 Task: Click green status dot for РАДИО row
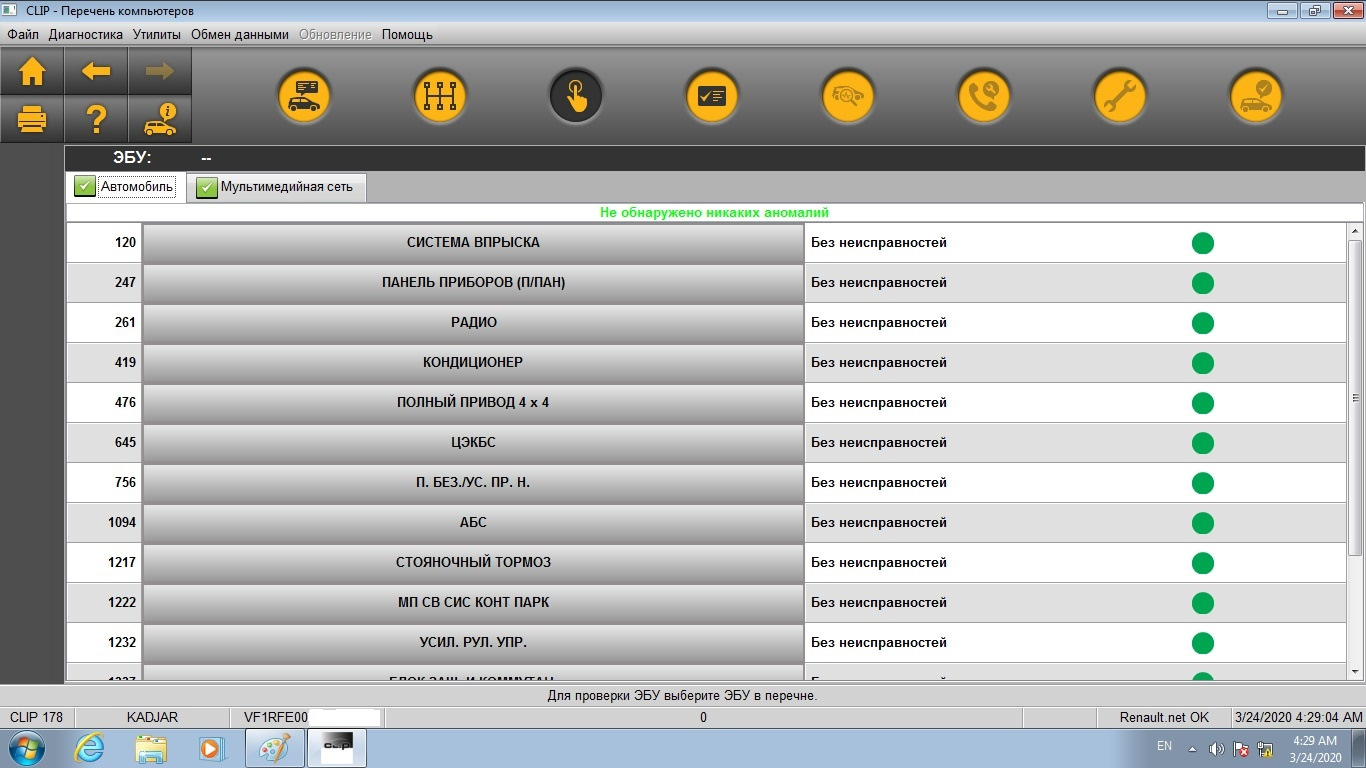point(1203,323)
